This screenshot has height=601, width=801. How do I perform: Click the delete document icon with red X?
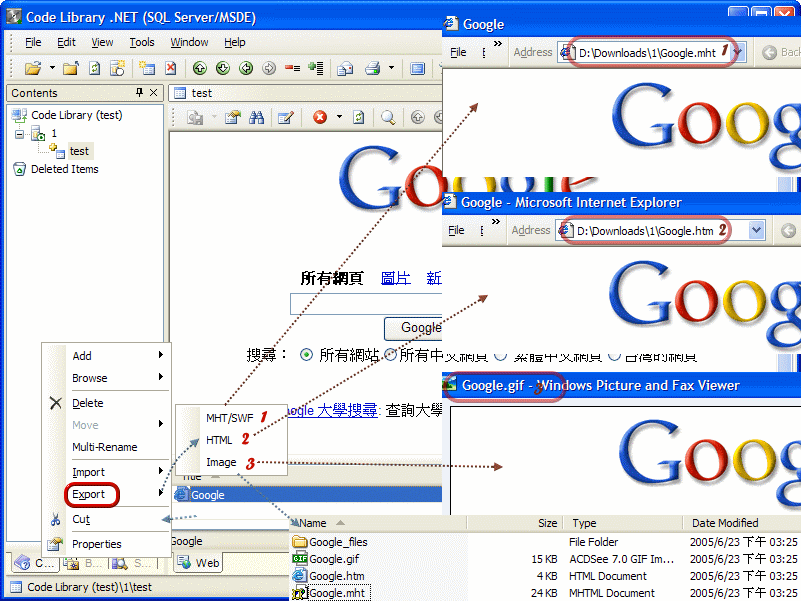171,67
